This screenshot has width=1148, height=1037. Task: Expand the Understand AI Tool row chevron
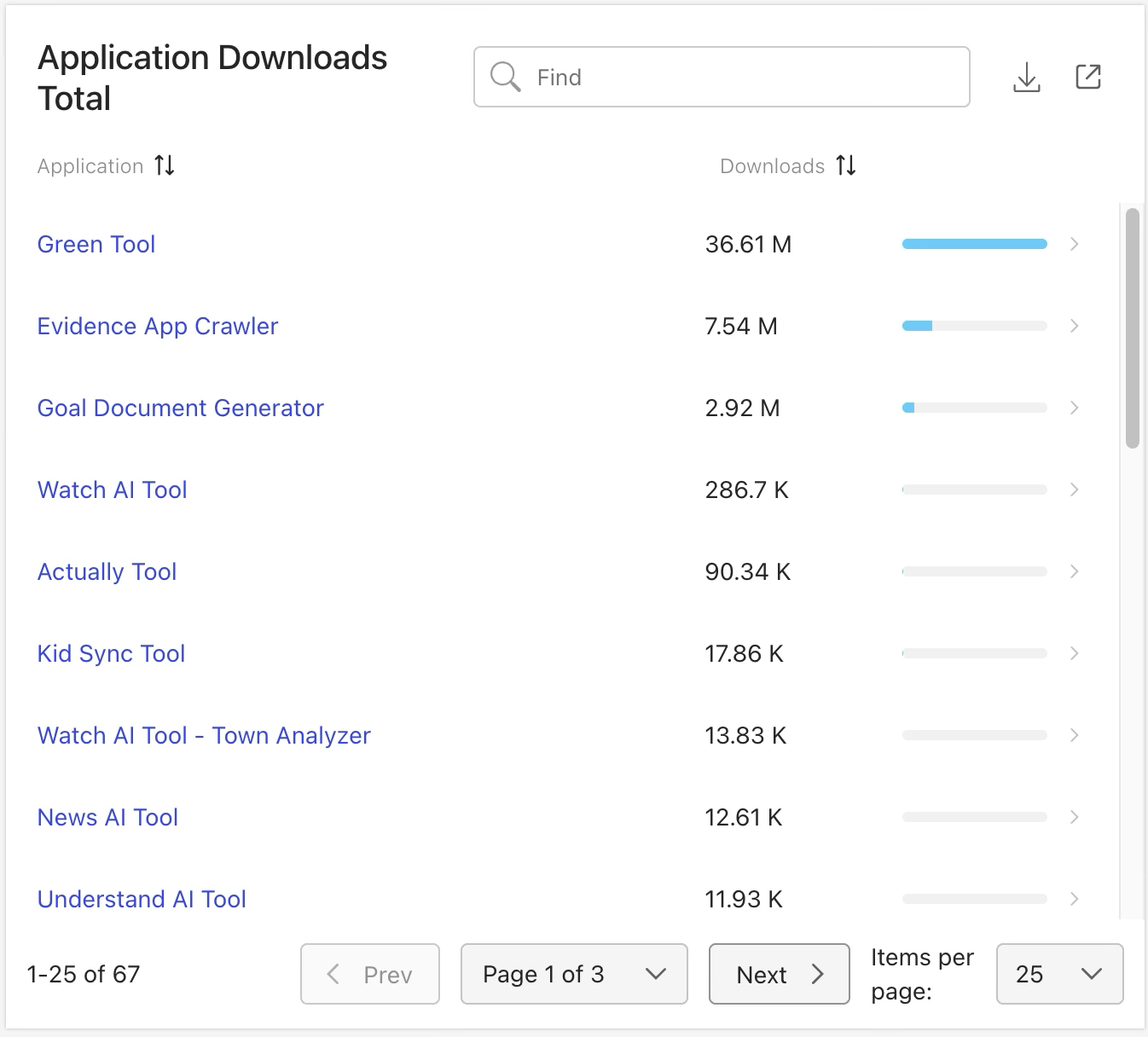[1075, 899]
